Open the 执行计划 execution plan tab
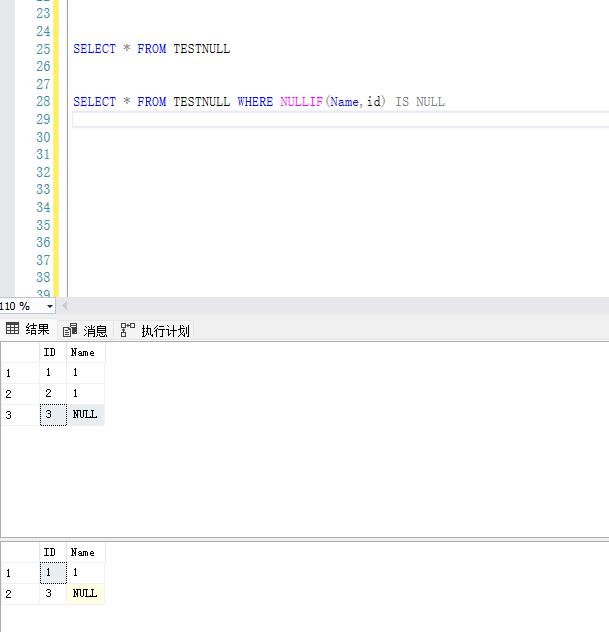 click(155, 331)
